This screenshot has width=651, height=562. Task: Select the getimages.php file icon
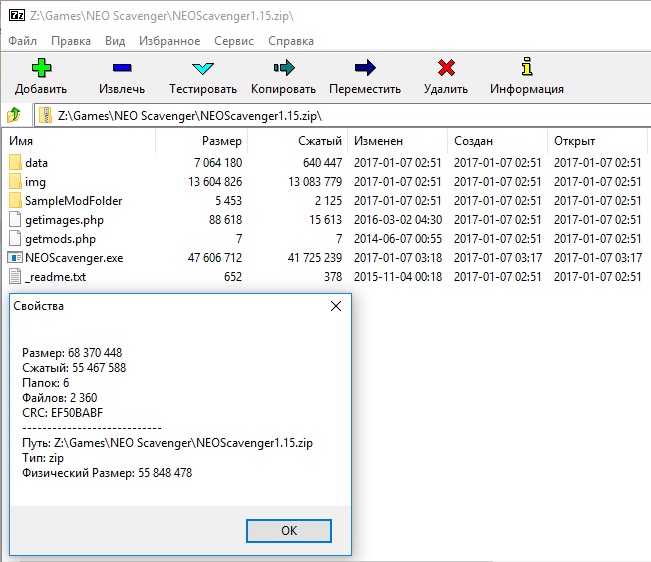[15, 220]
